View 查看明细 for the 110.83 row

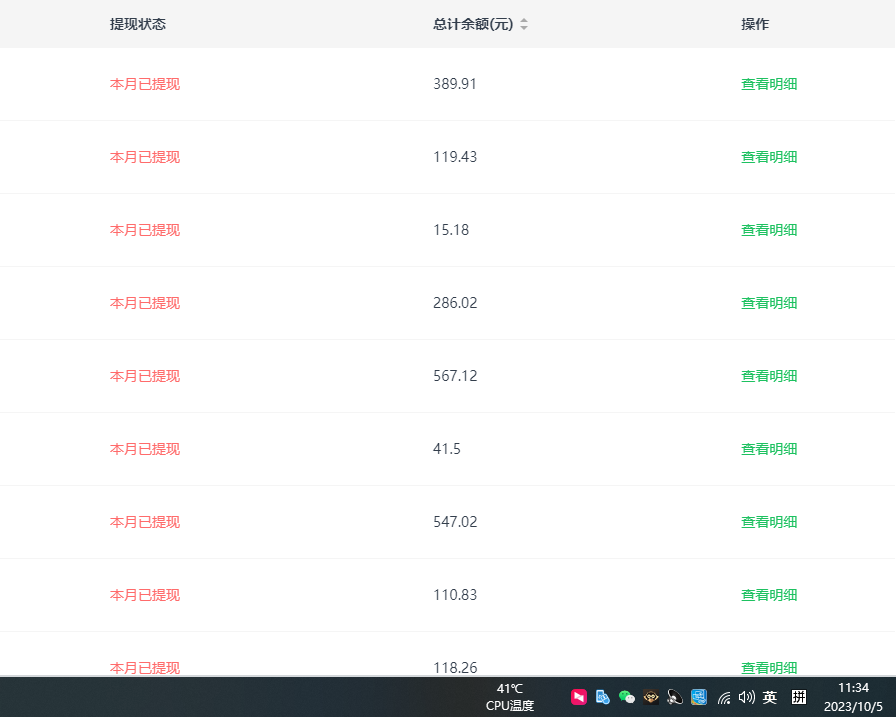pyautogui.click(x=769, y=595)
